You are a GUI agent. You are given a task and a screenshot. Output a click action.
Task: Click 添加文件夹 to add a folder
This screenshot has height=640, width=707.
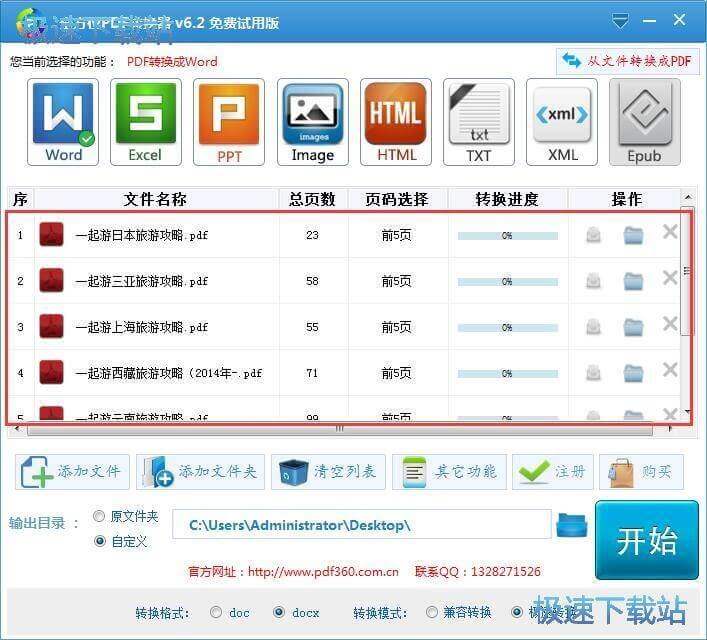[200, 472]
